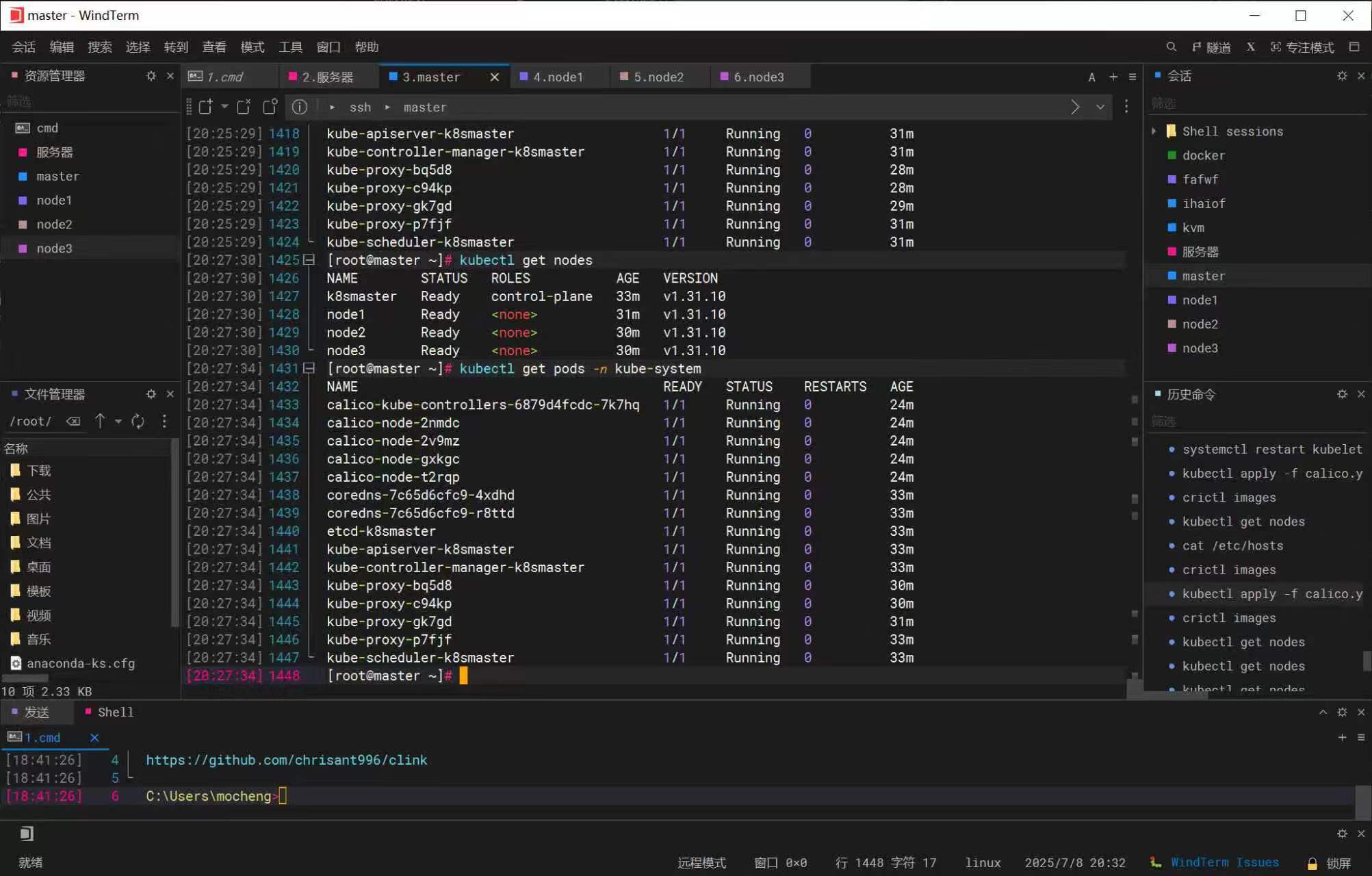Click history command systemctl restart kubelet
Image resolution: width=1372 pixels, height=876 pixels.
1271,449
